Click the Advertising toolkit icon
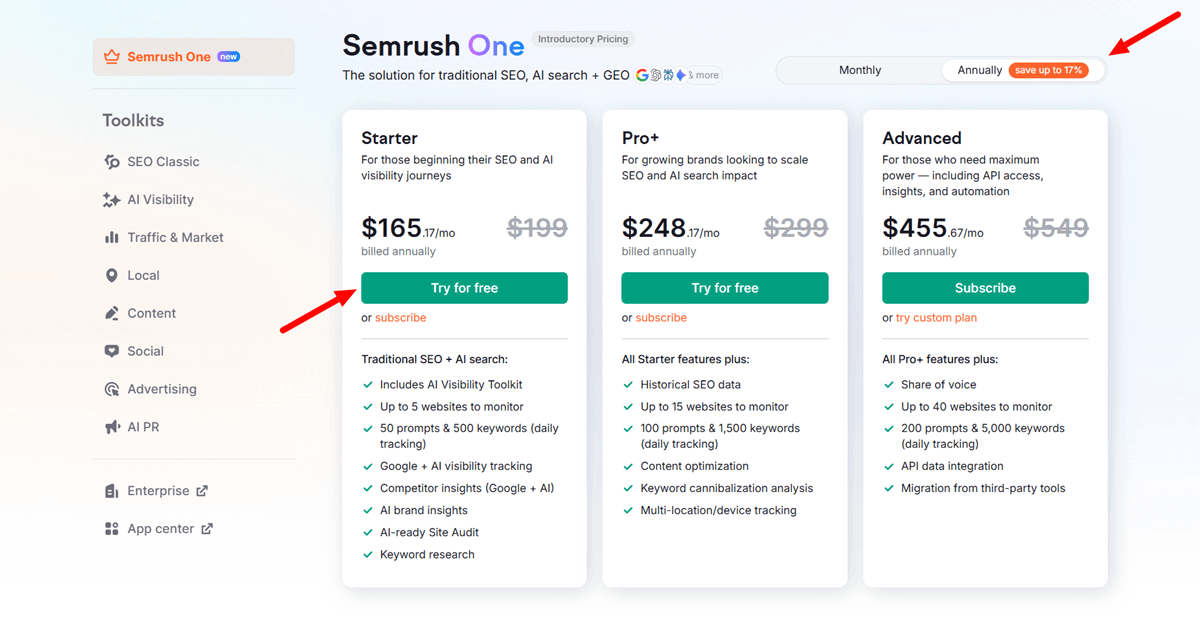Screen dimensions: 1200x625 click(x=113, y=389)
